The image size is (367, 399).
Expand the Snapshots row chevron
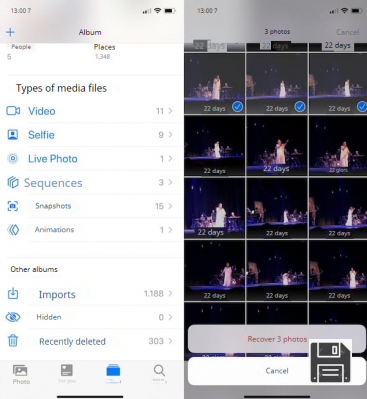170,206
